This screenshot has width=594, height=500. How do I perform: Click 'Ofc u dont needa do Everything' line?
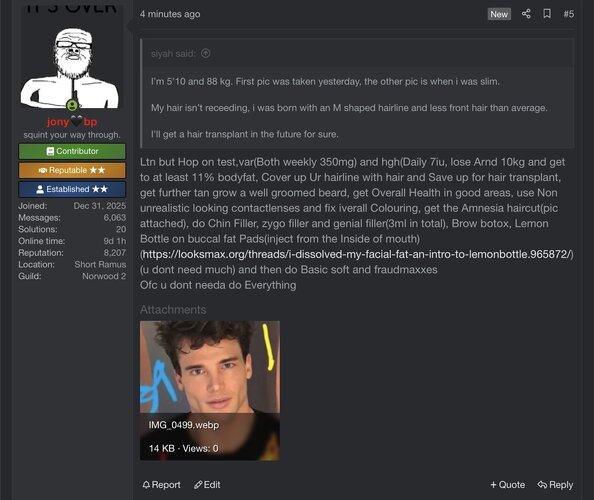click(218, 285)
